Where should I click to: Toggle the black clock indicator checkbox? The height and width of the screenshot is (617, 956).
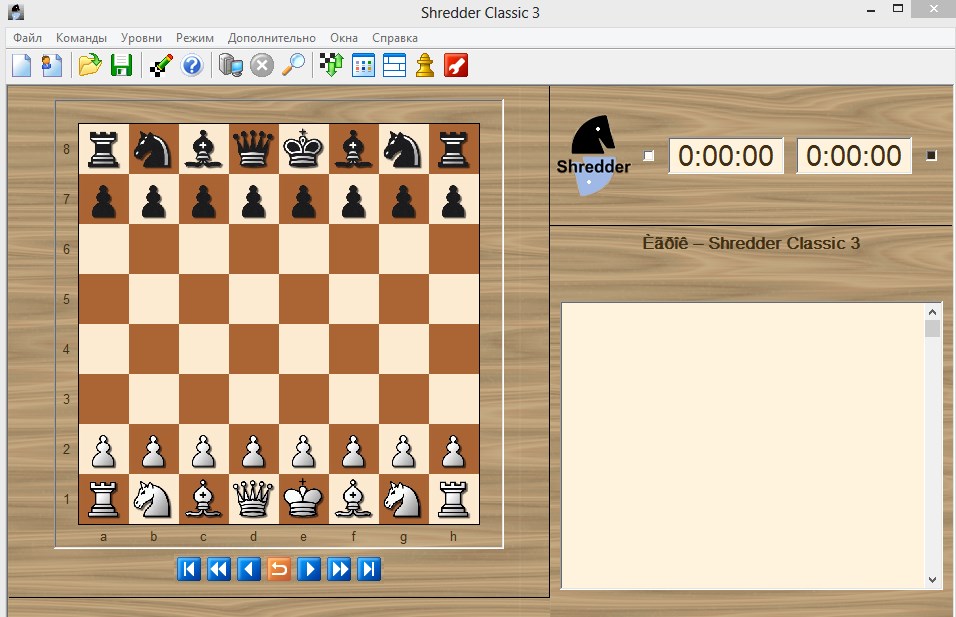(931, 155)
